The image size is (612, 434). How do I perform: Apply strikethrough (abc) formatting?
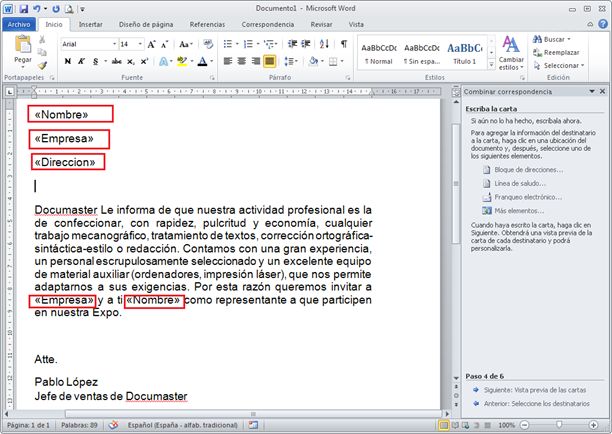[116, 61]
